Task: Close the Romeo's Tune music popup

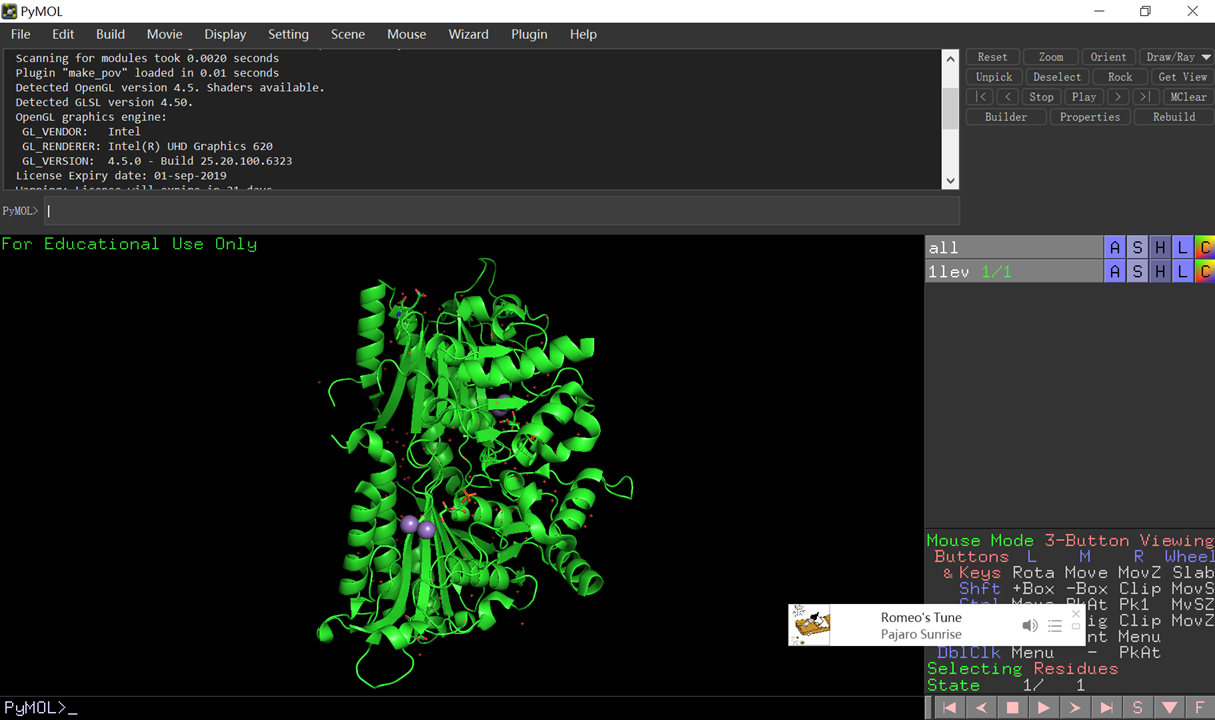Action: (x=1076, y=614)
